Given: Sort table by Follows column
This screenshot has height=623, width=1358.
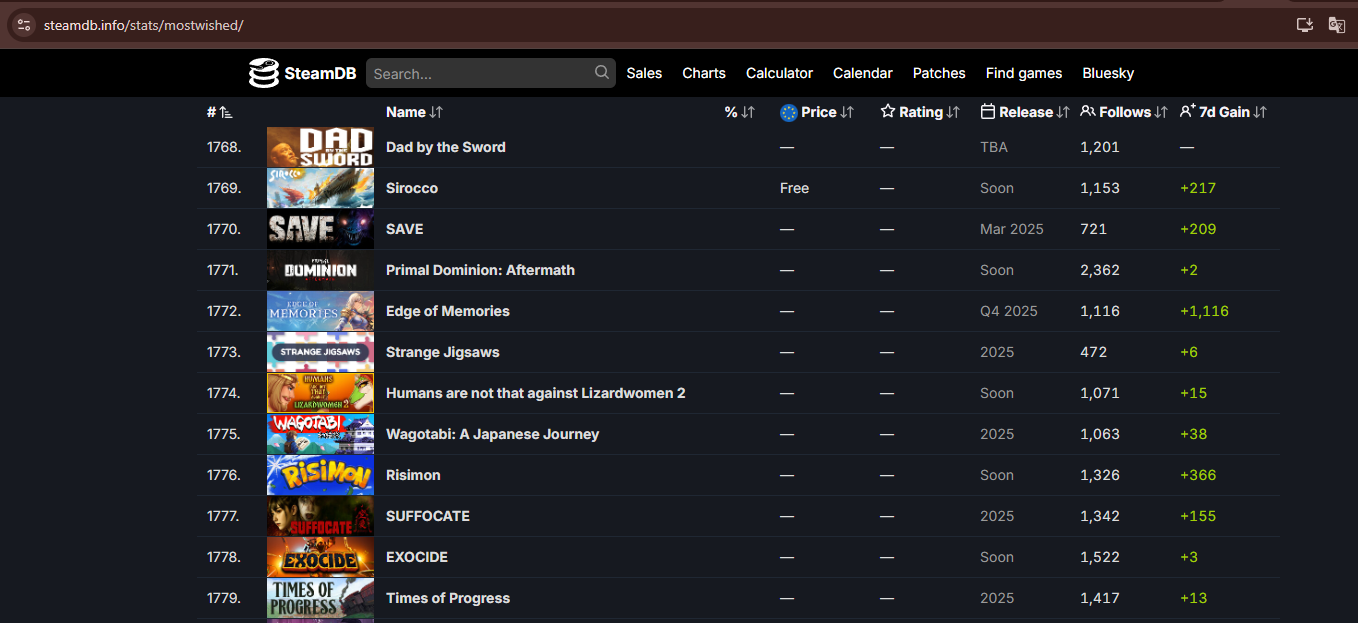Looking at the screenshot, I should click(x=1124, y=112).
